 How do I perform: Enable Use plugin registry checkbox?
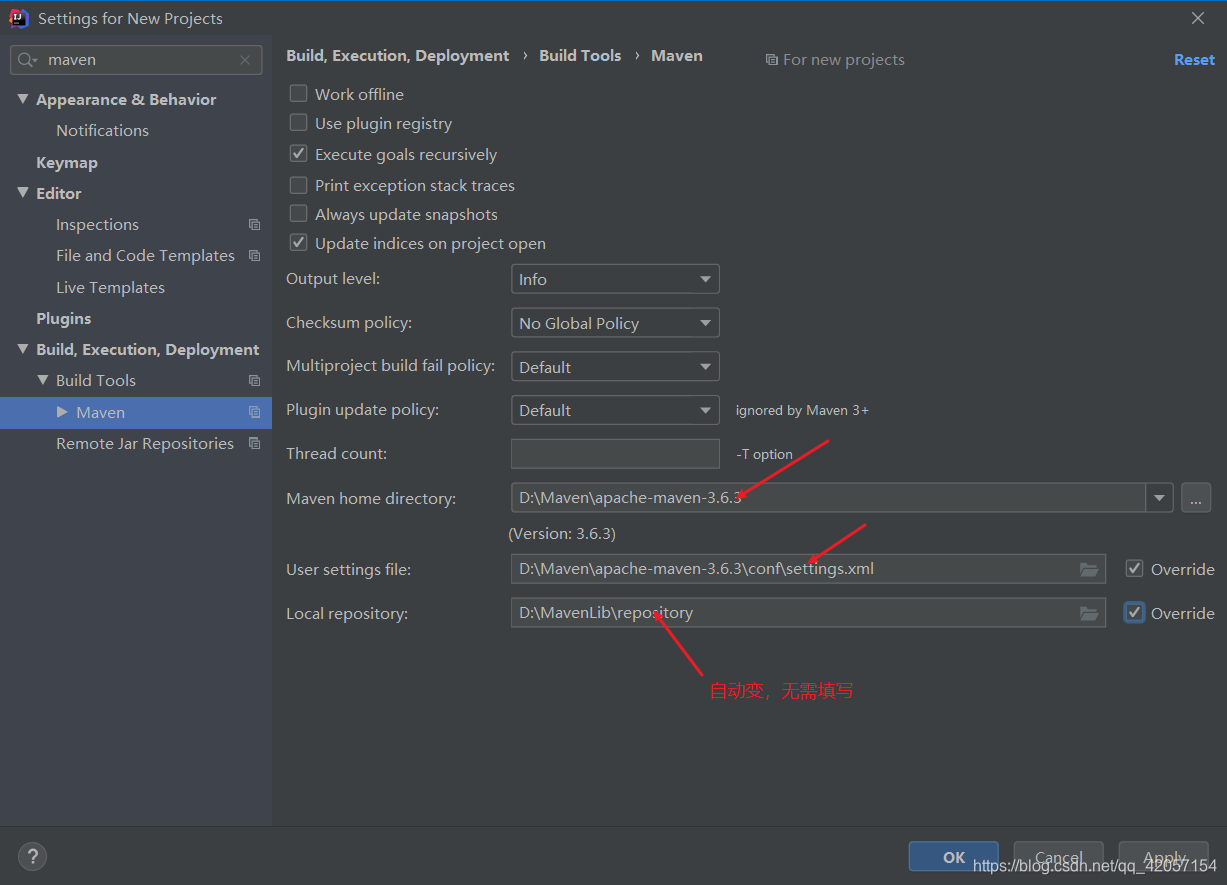click(298, 123)
